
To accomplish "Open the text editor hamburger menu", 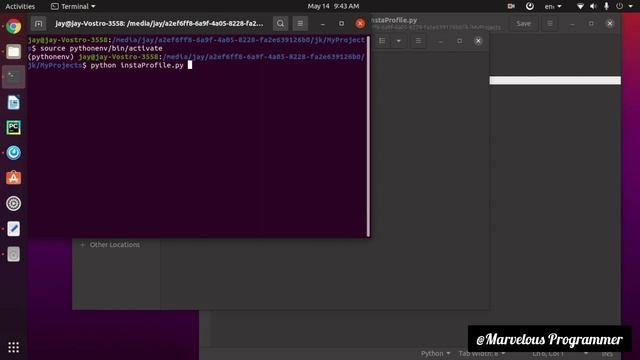I will (x=550, y=24).
